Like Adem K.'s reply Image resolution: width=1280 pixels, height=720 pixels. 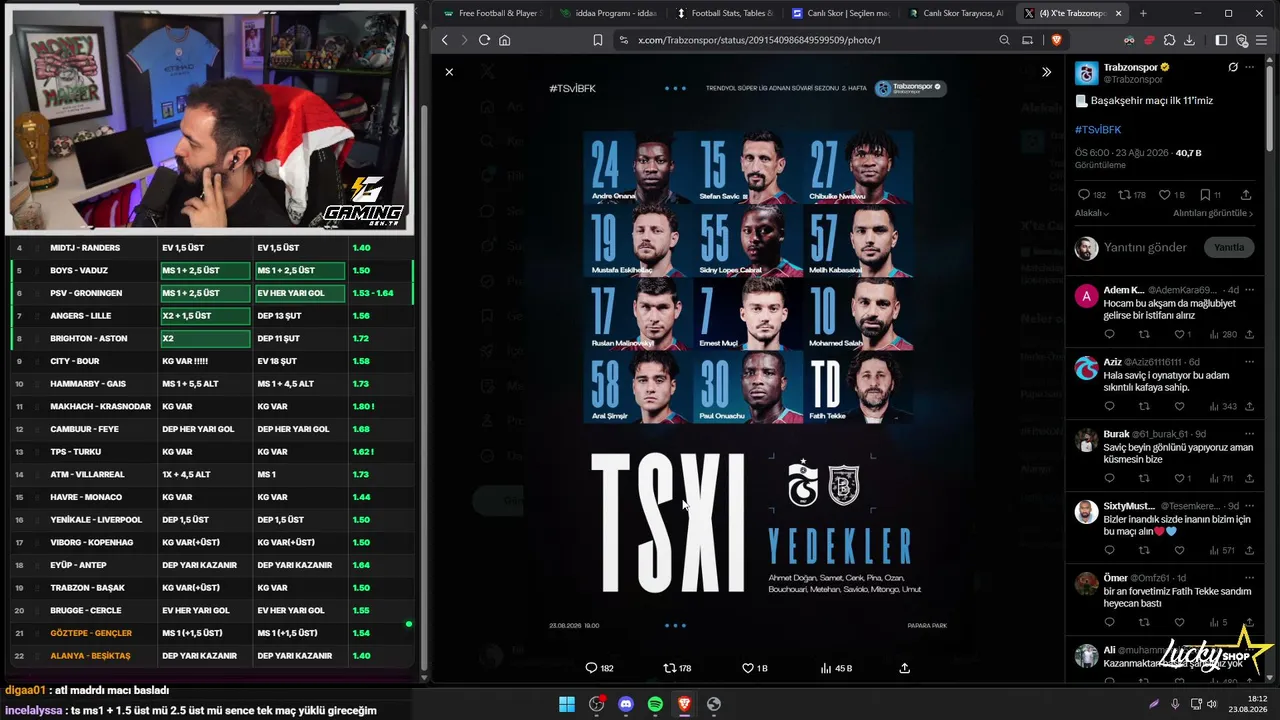[x=1179, y=334]
